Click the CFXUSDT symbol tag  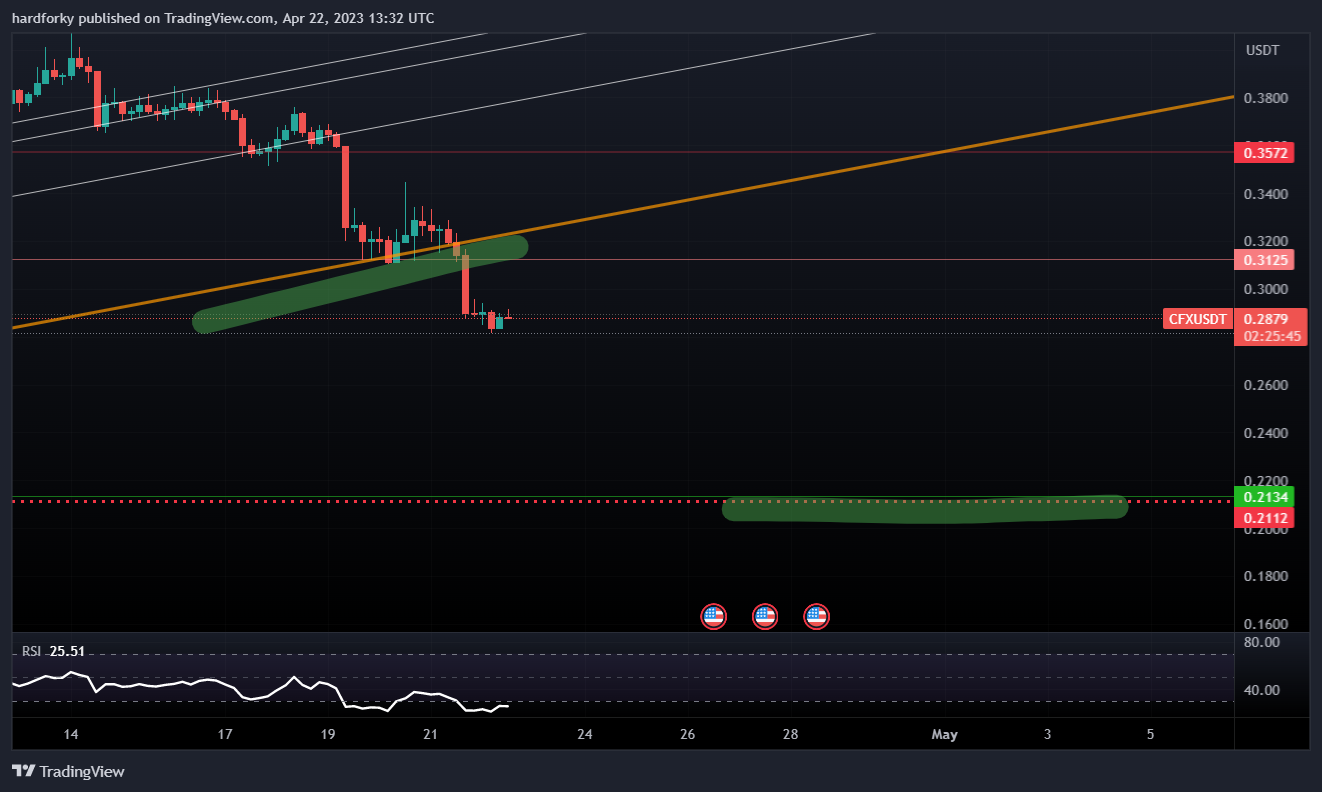coord(1198,319)
